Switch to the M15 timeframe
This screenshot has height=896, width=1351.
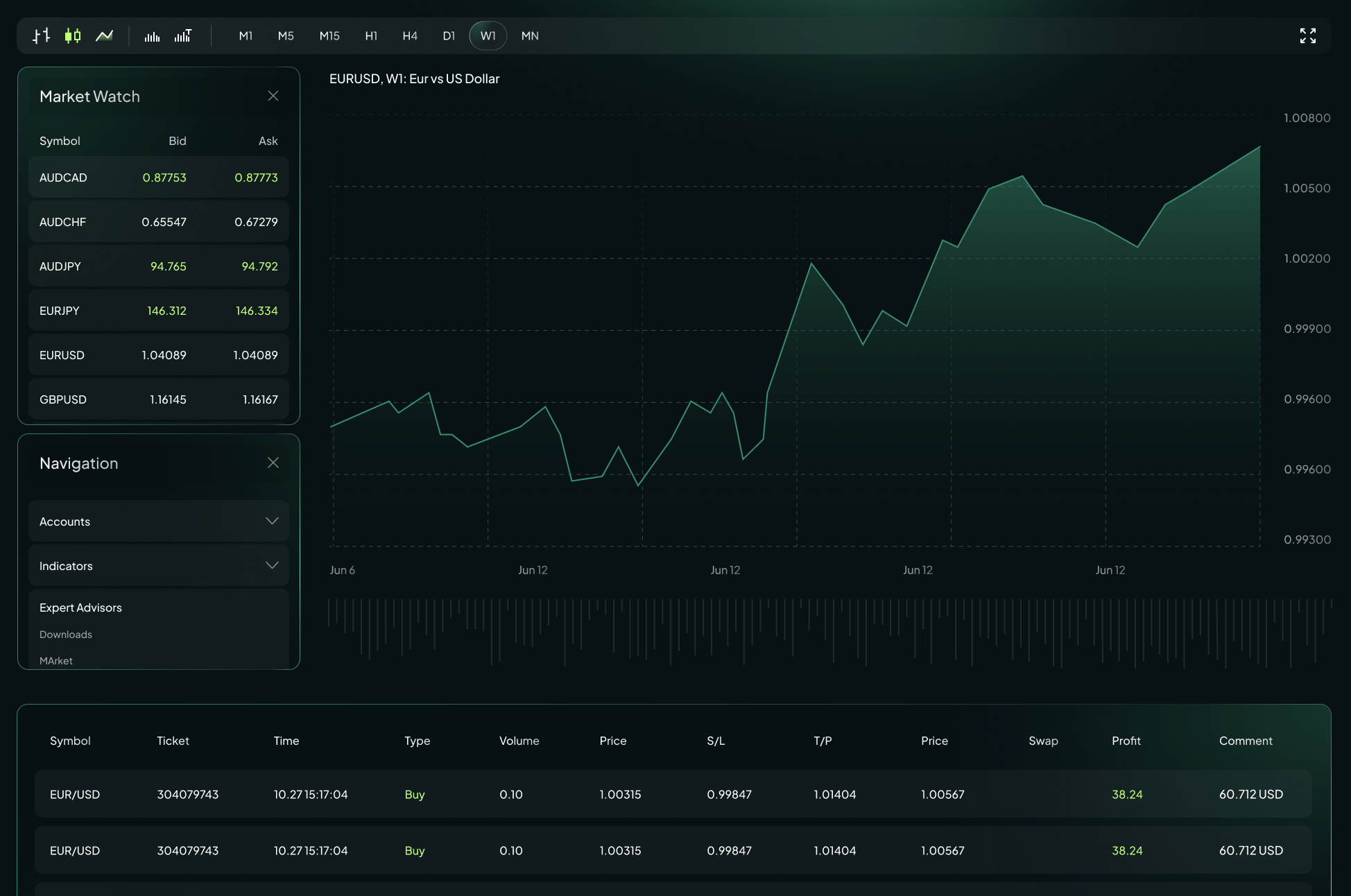point(329,35)
